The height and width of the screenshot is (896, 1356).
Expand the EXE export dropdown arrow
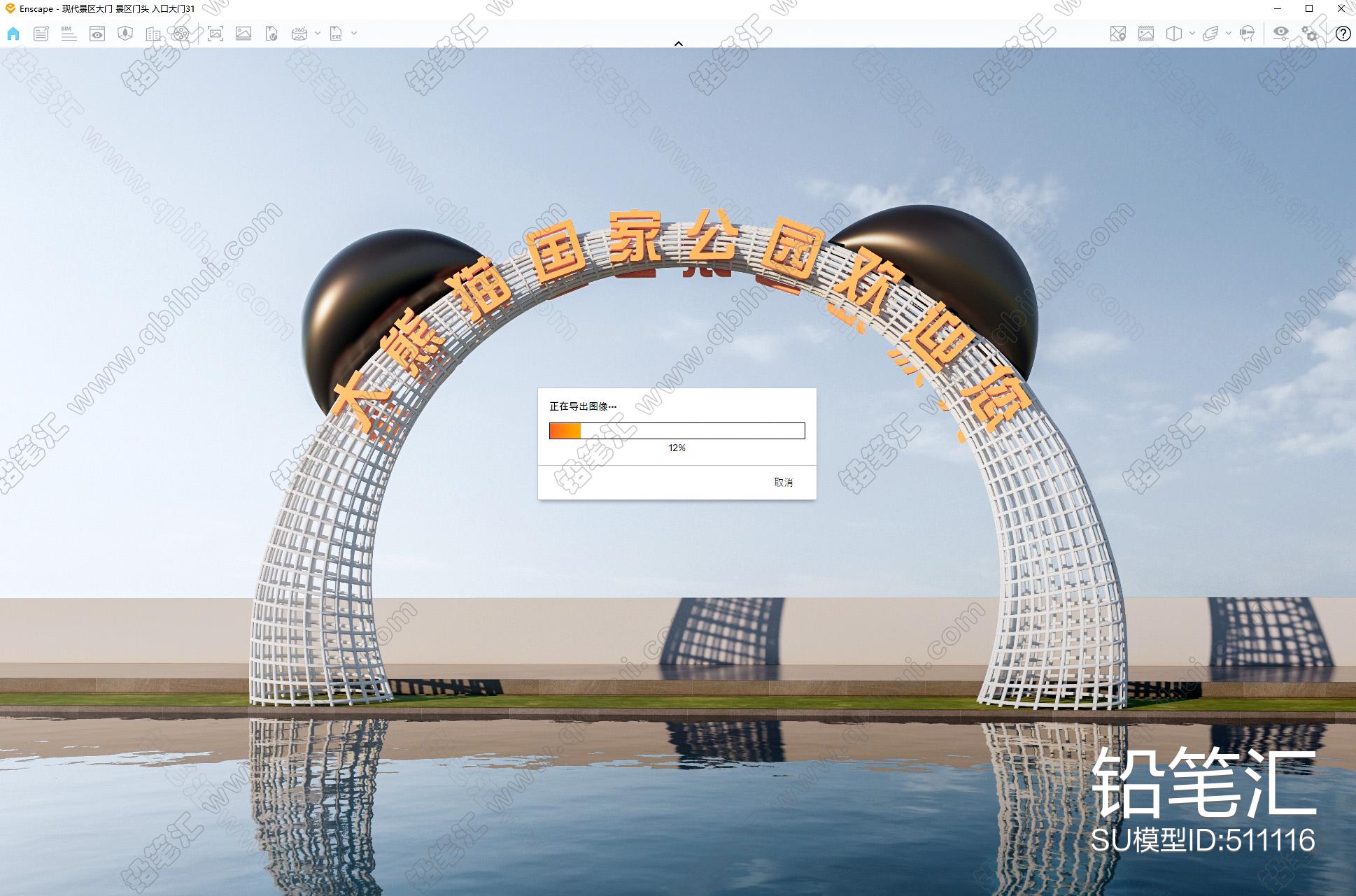[354, 33]
